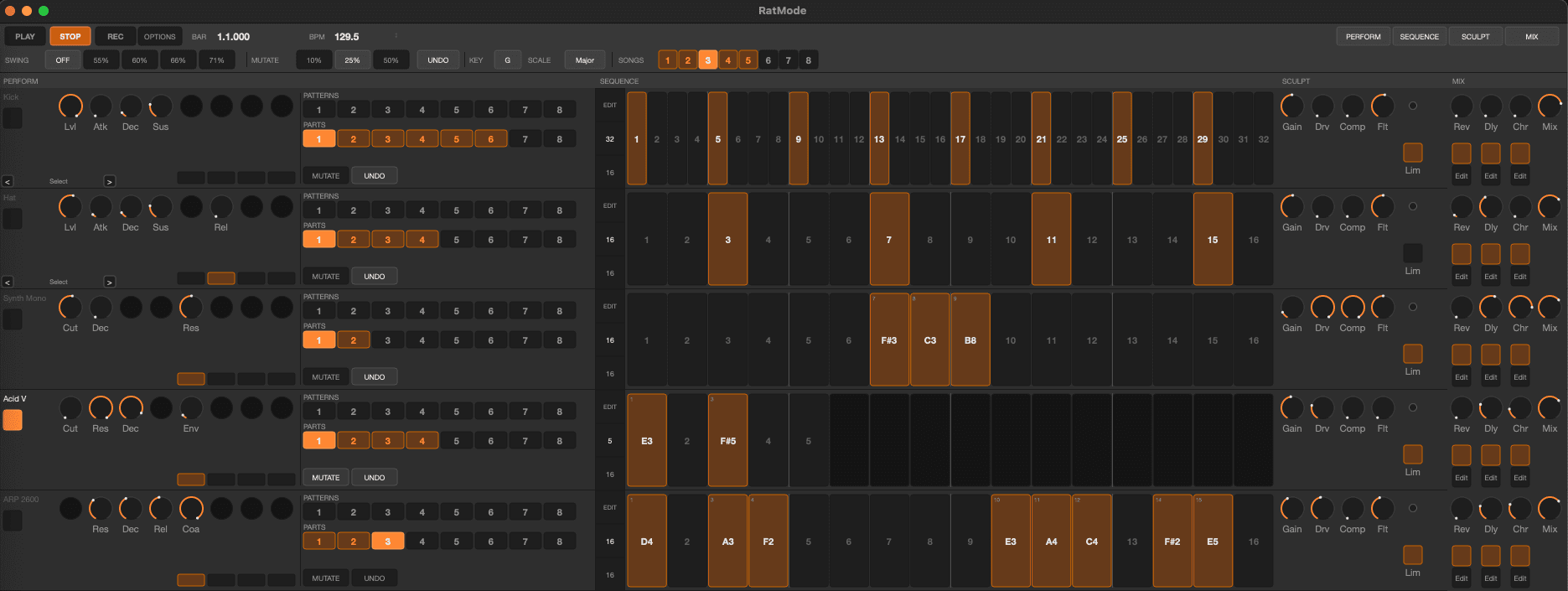Screen dimensions: 1568x591
Task: Adjust the Kick Lvl knob
Action: click(70, 106)
